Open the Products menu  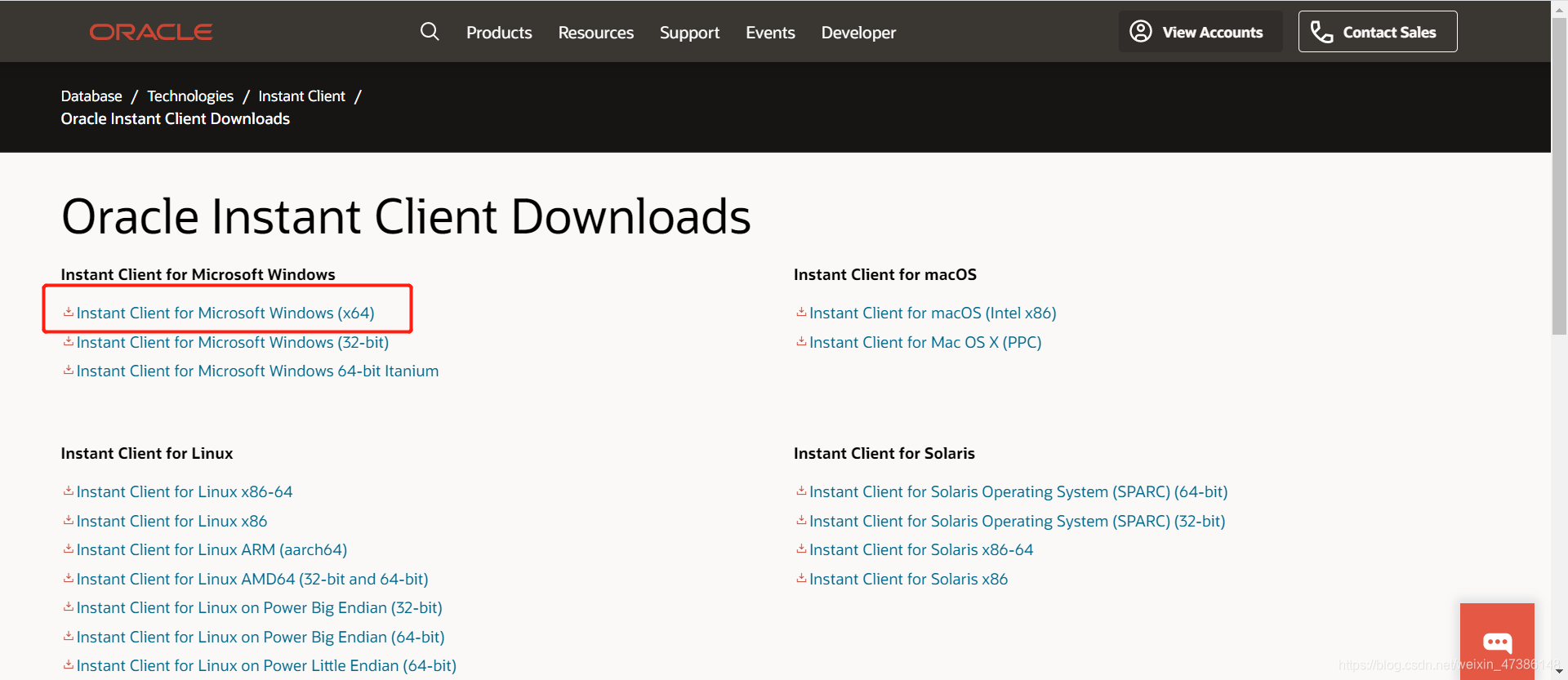point(499,33)
